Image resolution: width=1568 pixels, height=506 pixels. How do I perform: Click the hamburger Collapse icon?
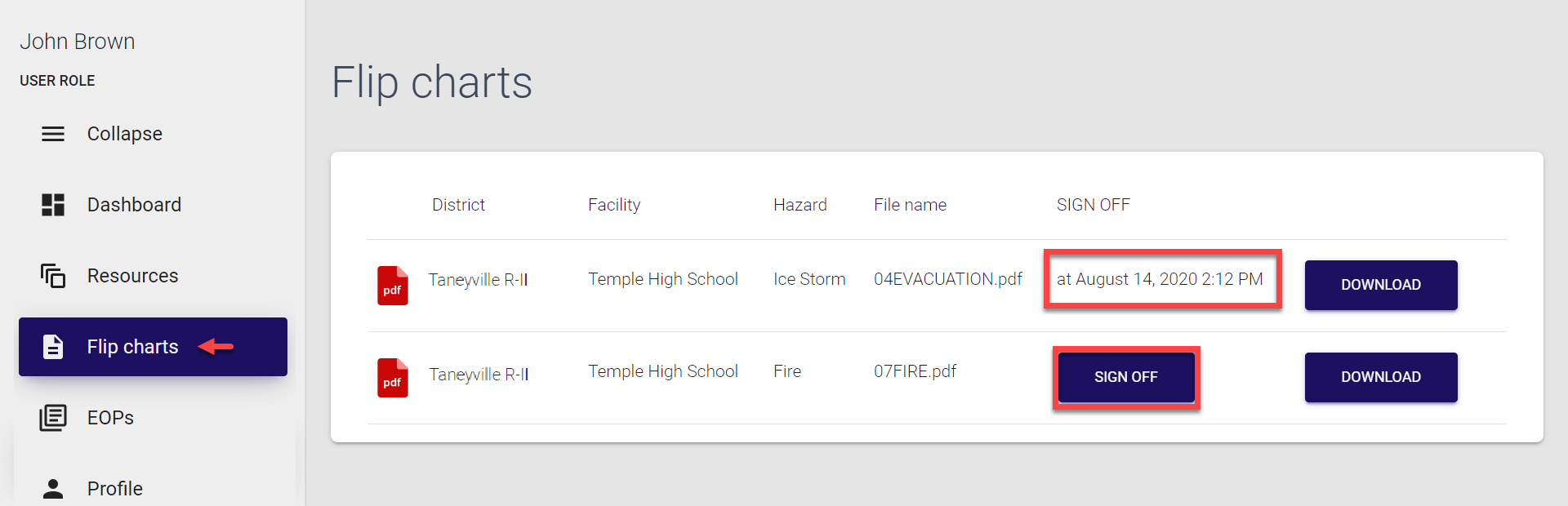coord(53,134)
